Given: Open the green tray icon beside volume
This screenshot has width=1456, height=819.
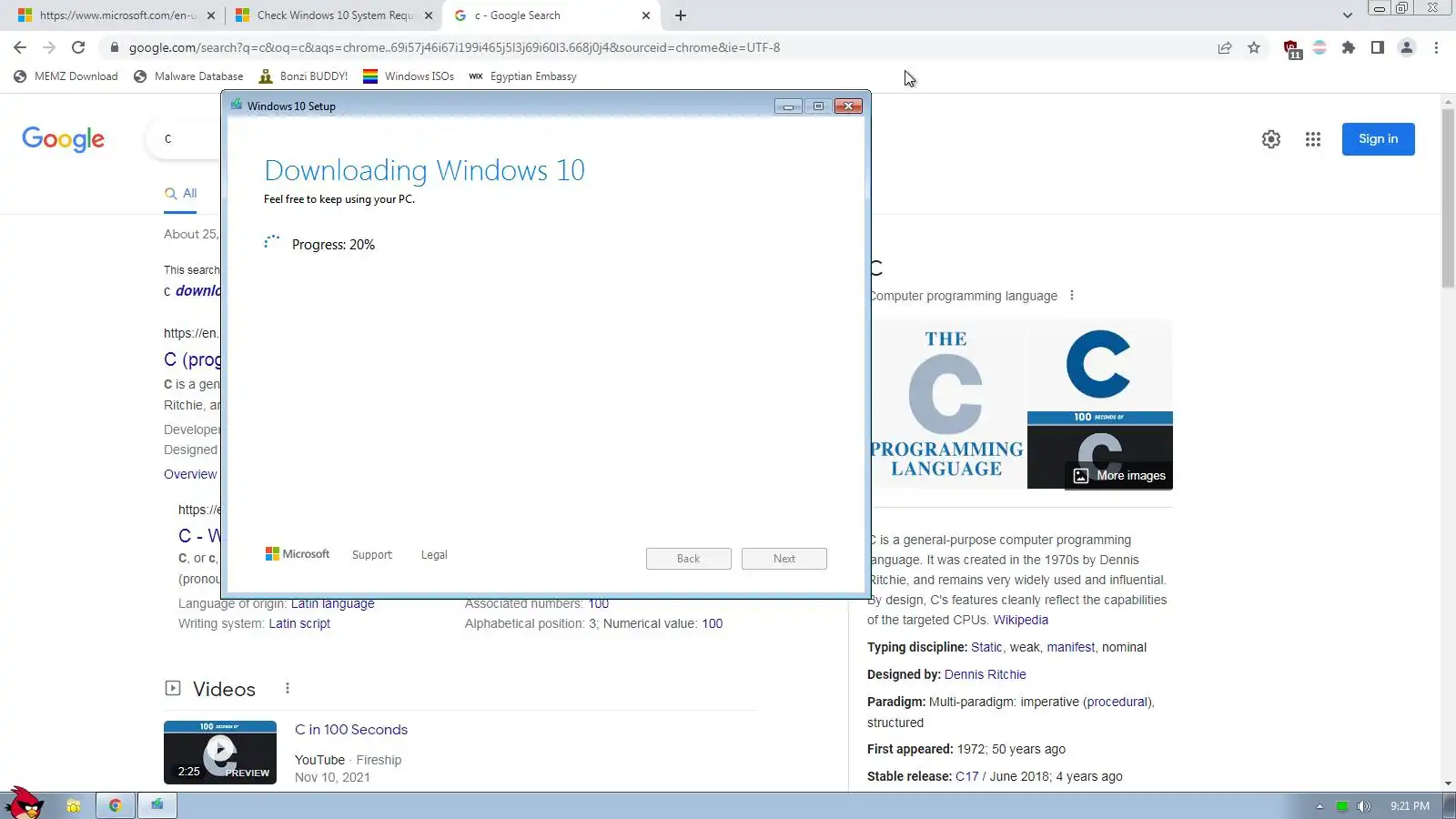Looking at the screenshot, I should (x=1341, y=806).
